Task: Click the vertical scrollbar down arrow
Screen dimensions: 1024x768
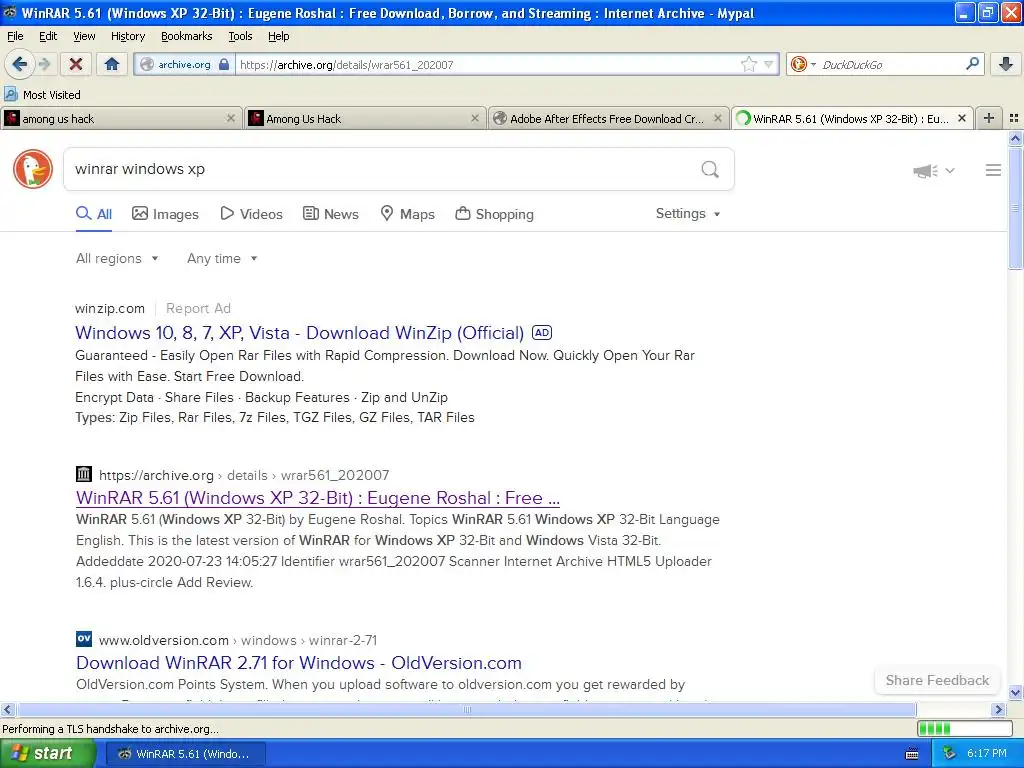Action: coord(1015,692)
